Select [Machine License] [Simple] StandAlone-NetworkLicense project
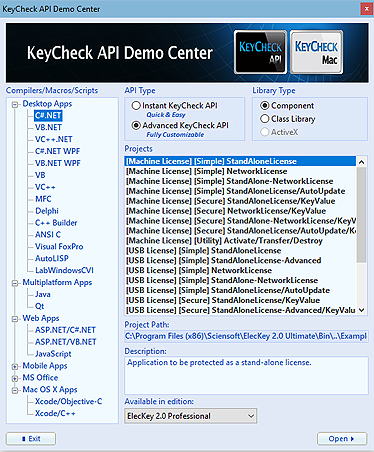This screenshot has width=374, height=452. (x=240, y=181)
